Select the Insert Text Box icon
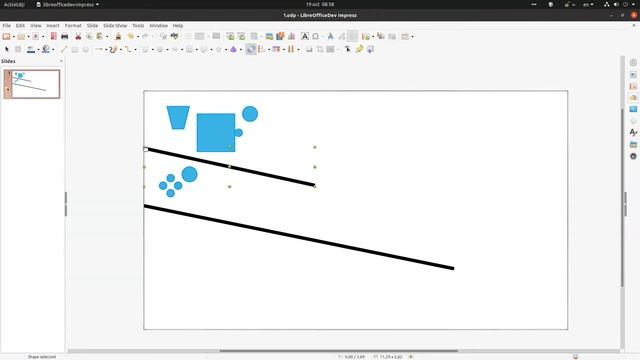Screen dimensions: 640x360 [x=304, y=36]
